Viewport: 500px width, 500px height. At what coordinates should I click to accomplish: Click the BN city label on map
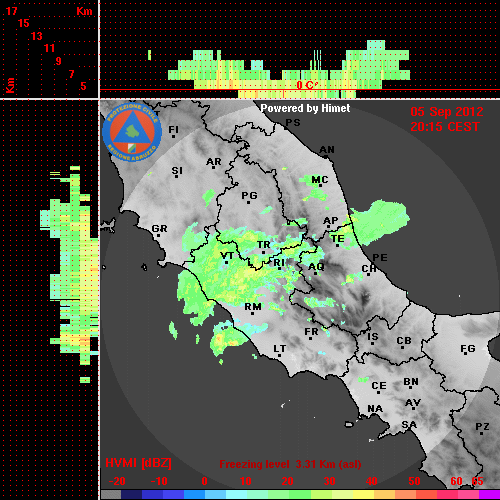pos(411,382)
